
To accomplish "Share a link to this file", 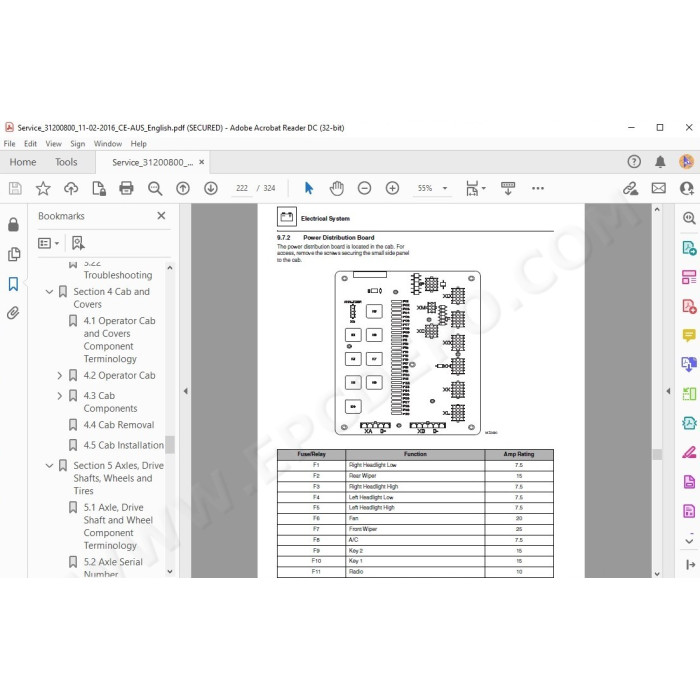I will coord(630,188).
